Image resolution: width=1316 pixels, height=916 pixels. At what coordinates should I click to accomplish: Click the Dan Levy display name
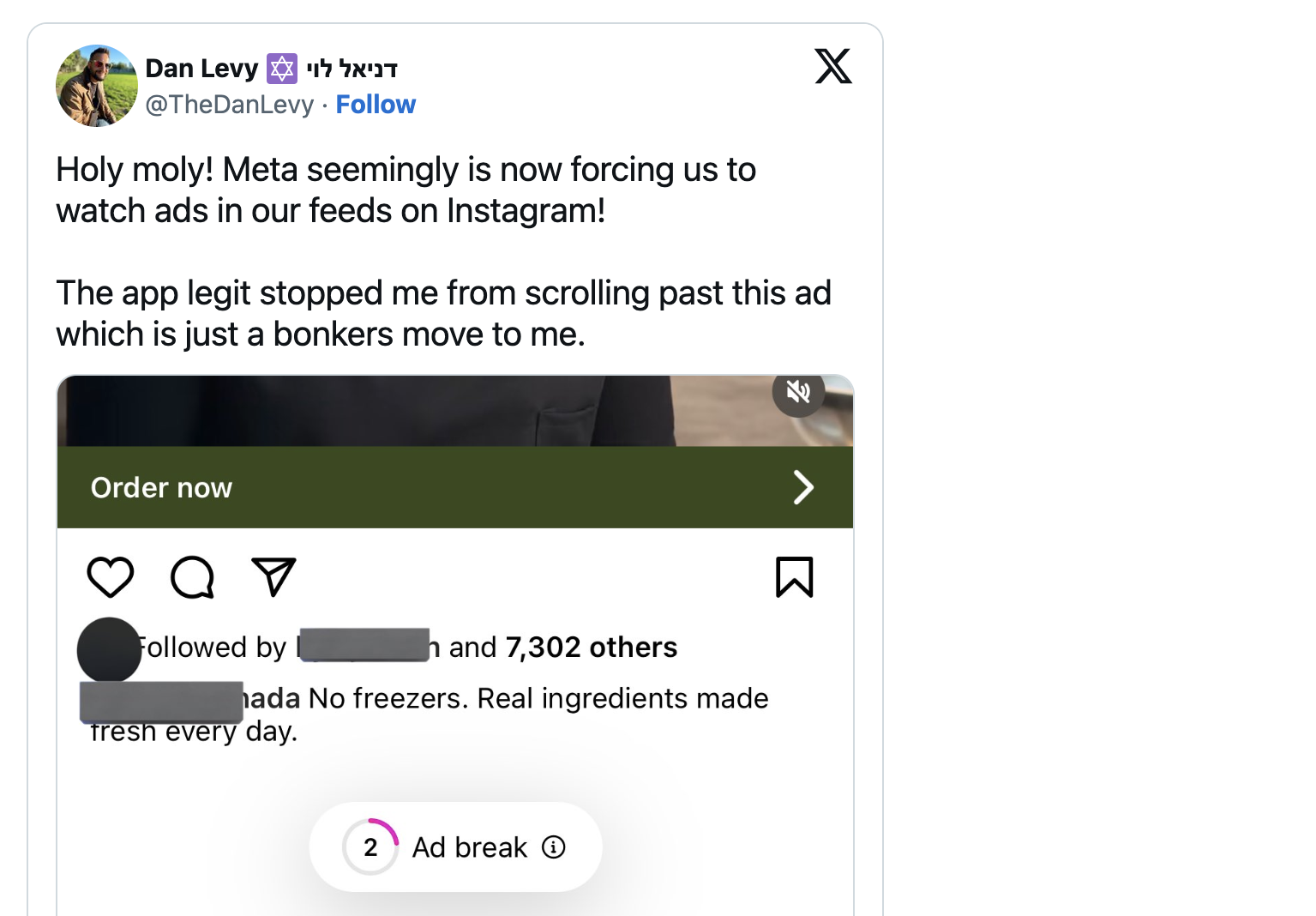click(201, 69)
